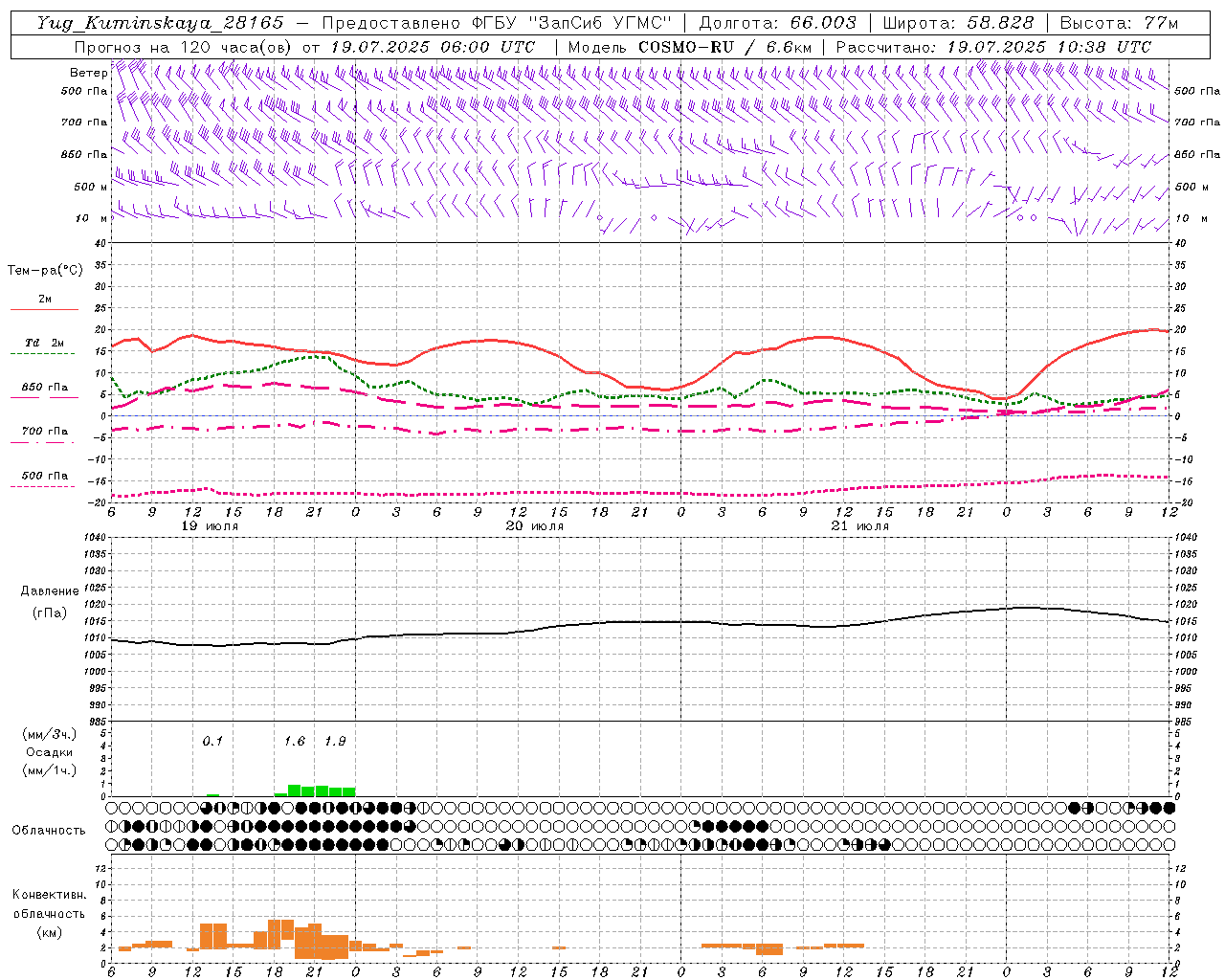Click the dashed line sample under 'Td 2м'

tap(44, 354)
